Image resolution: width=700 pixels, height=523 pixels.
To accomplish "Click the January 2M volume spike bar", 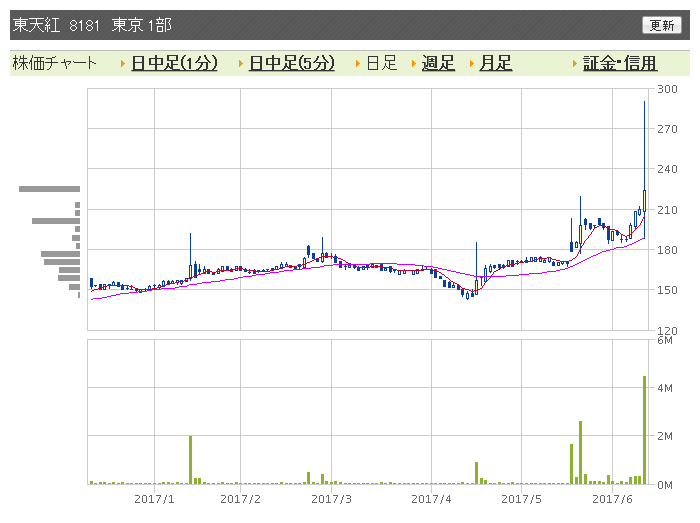I will click(191, 460).
